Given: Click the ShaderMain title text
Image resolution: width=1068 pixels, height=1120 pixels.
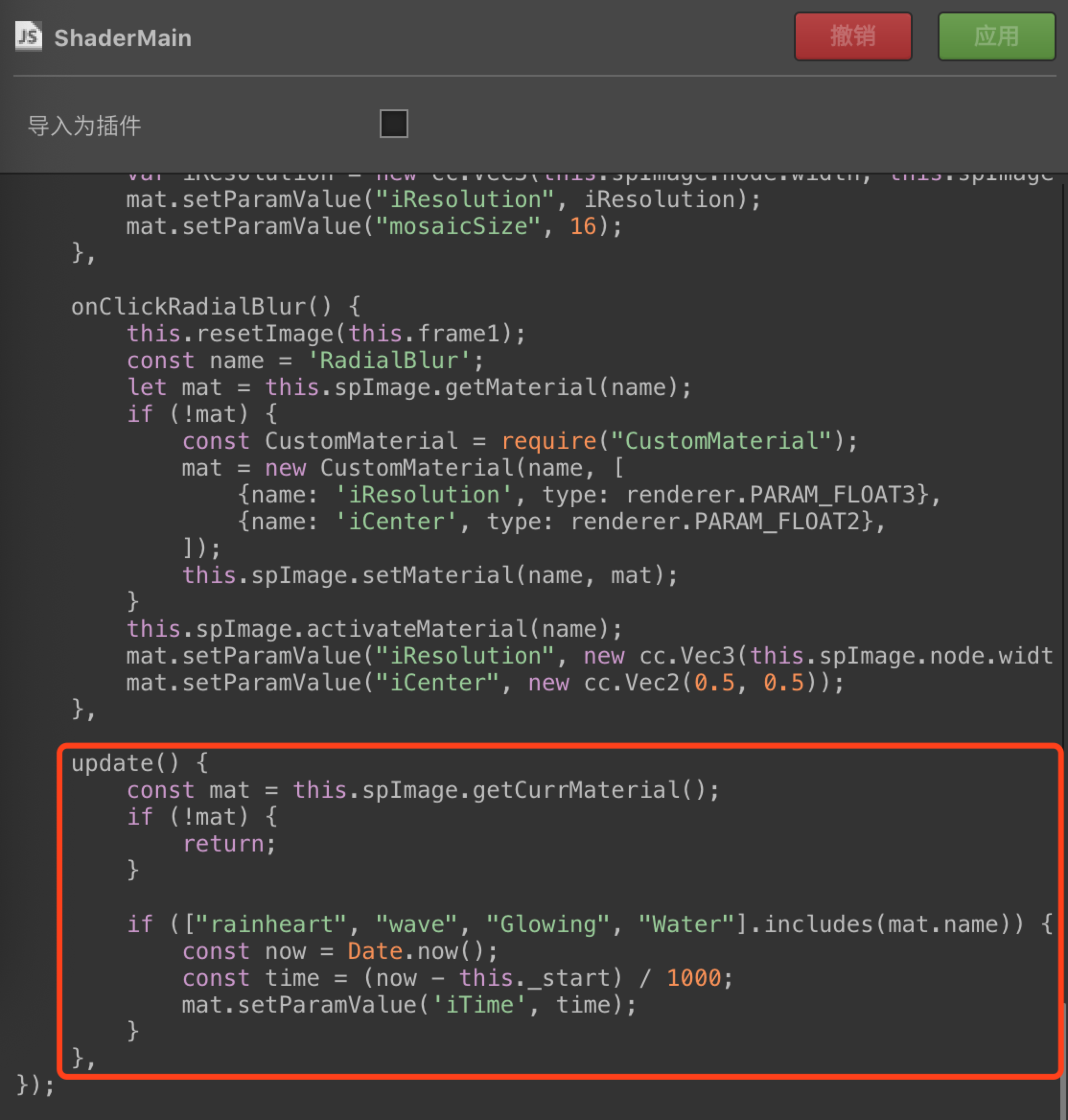Looking at the screenshot, I should coord(122,38).
